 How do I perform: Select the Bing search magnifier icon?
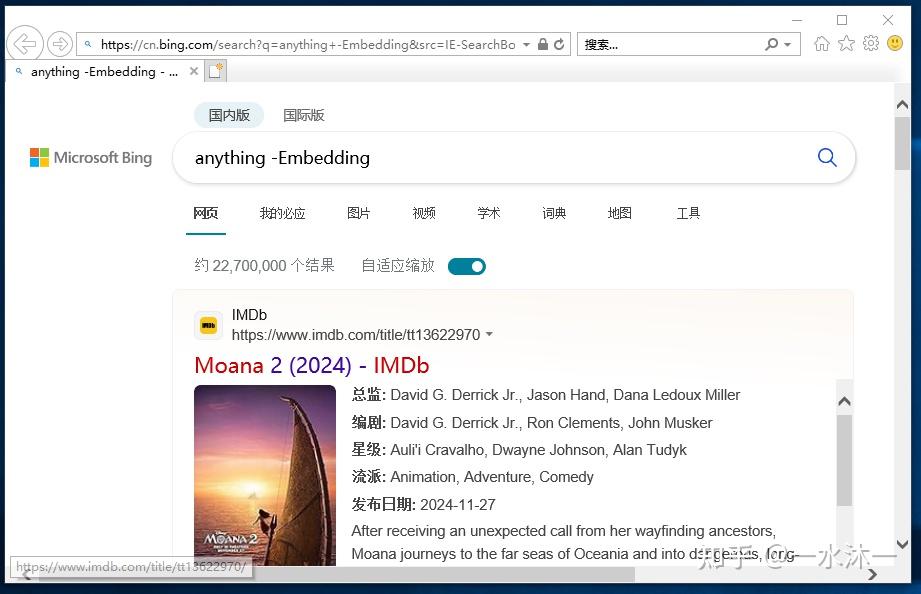click(826, 157)
